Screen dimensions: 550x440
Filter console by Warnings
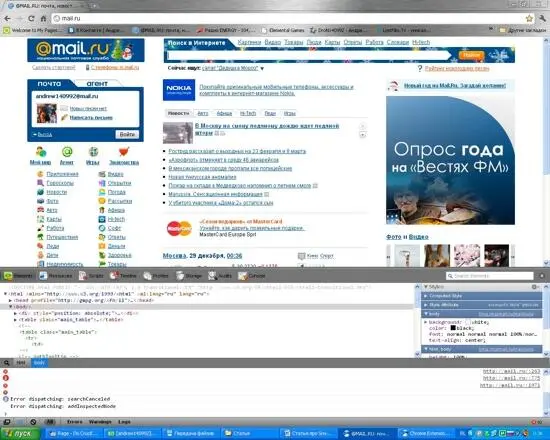(100, 422)
